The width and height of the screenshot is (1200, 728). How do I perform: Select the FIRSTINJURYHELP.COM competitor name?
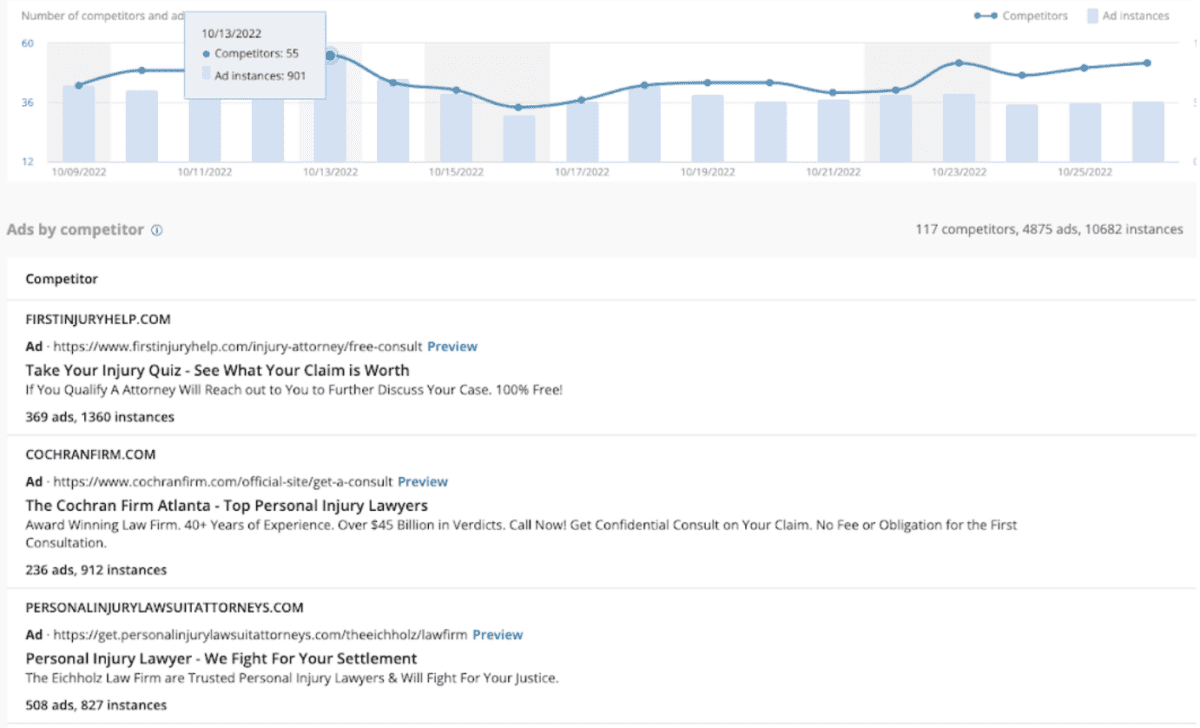tap(98, 319)
